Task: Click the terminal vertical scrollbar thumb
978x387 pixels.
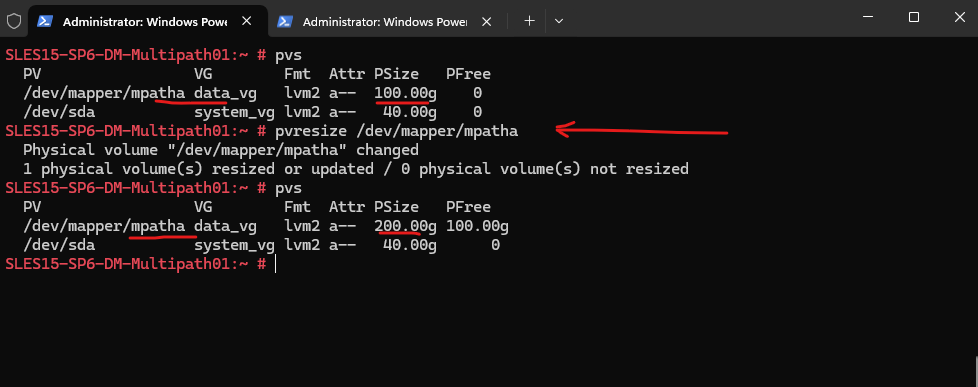Action: [x=975, y=371]
